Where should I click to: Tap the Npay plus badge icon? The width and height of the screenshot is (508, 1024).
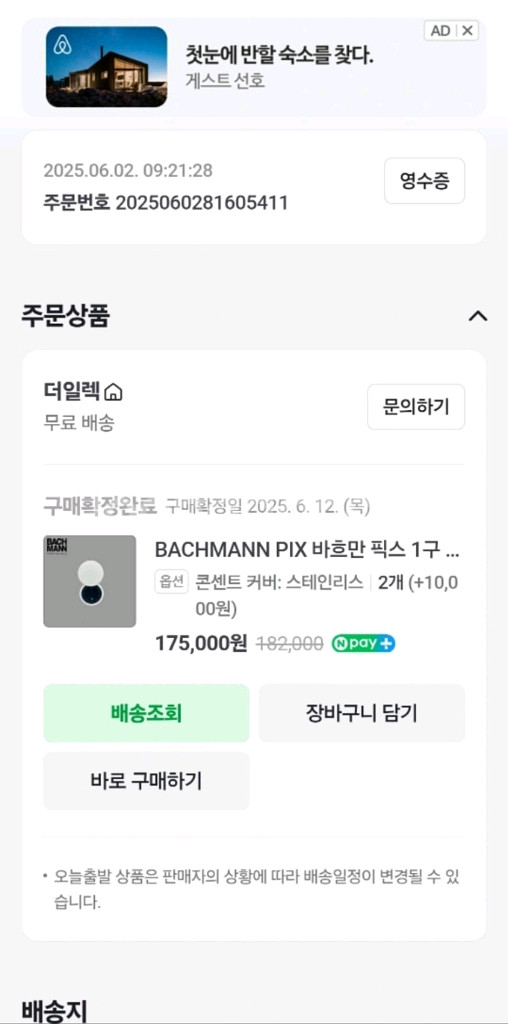363,643
